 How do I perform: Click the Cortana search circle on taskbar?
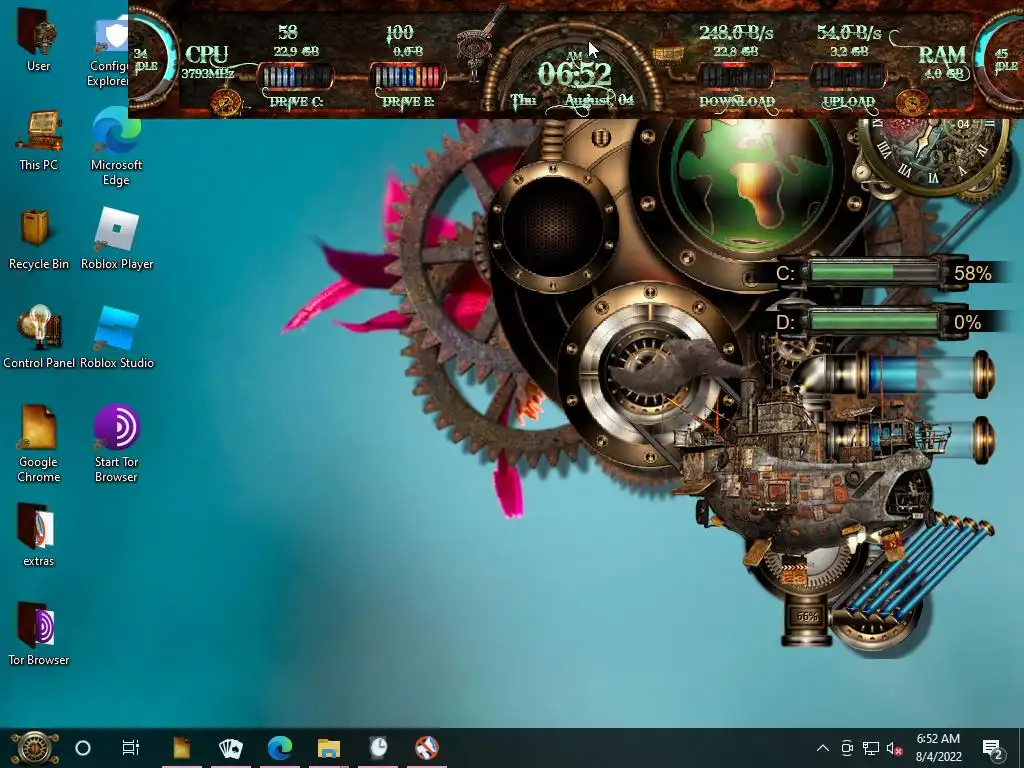click(83, 748)
